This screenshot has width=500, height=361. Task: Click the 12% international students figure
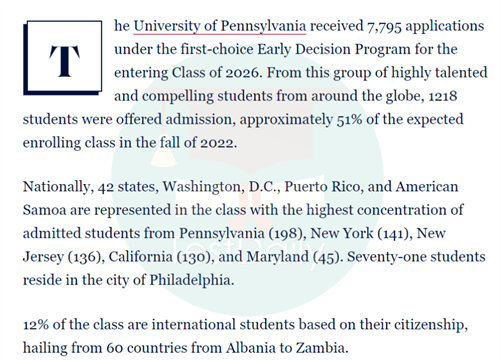[36, 325]
